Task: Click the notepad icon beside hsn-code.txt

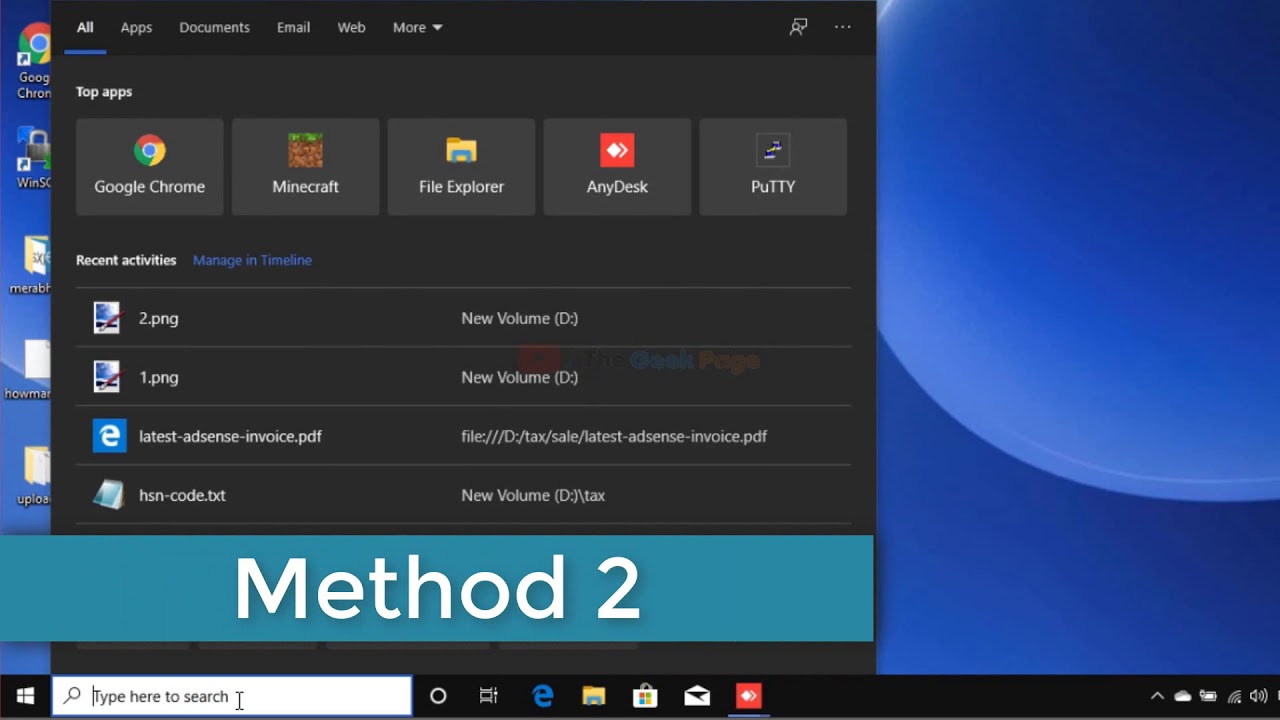Action: pos(108,495)
